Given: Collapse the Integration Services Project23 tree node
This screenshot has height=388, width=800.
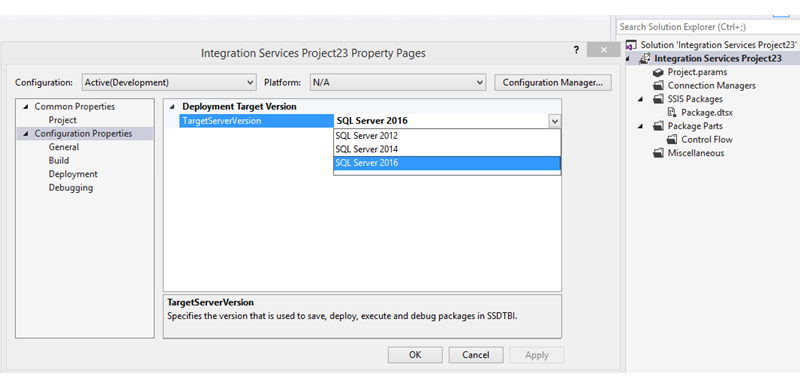Looking at the screenshot, I should (629, 59).
